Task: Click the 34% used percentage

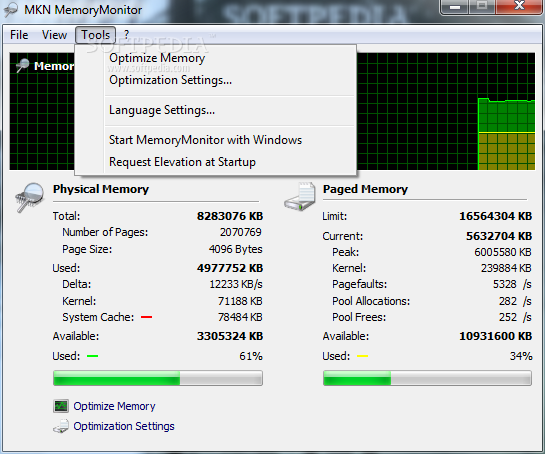Action: pos(521,356)
